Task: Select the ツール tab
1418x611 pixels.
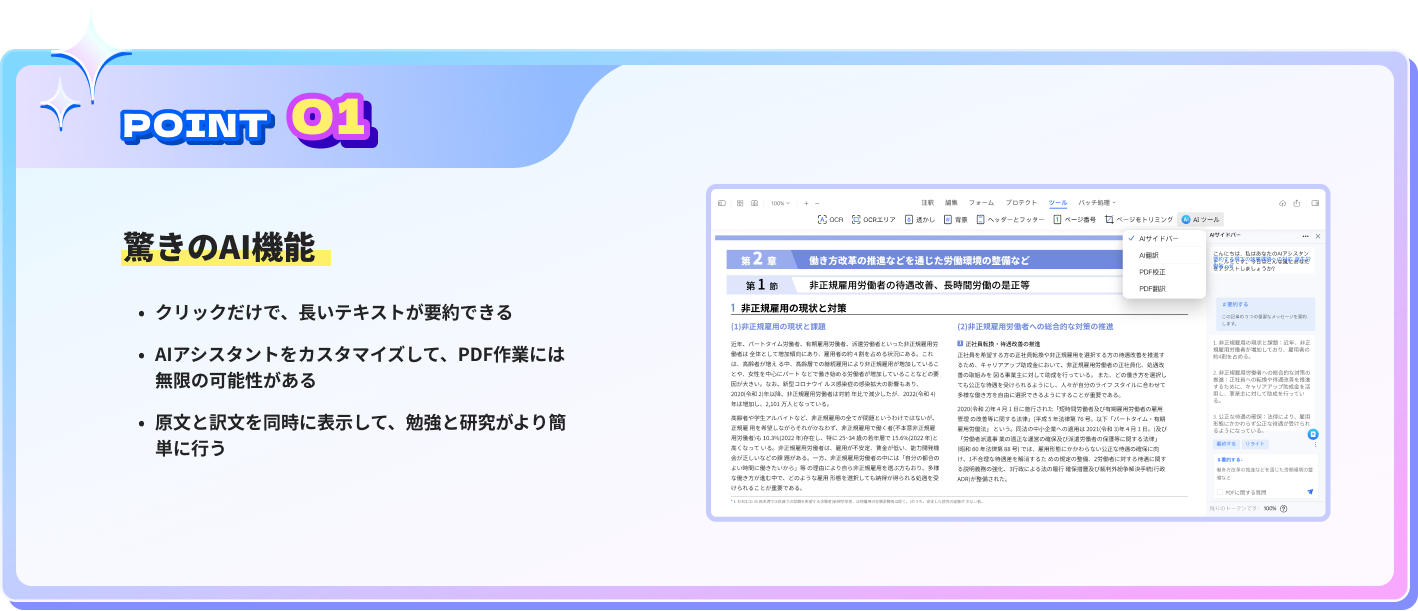Action: [1058, 203]
